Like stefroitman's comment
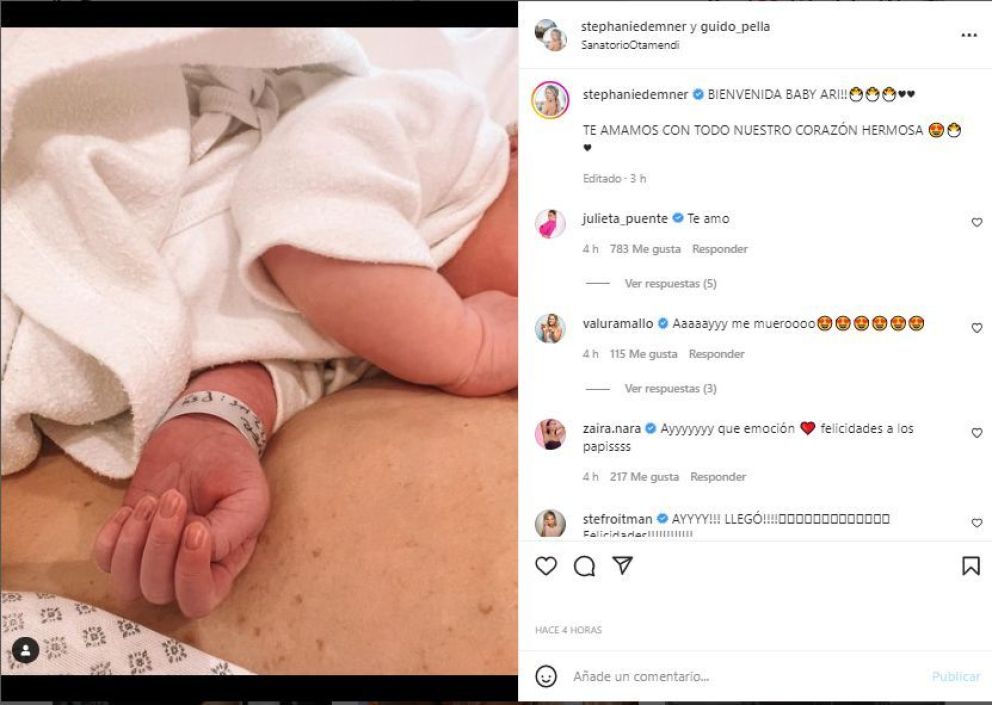Viewport: 992px width, 705px height. (977, 523)
